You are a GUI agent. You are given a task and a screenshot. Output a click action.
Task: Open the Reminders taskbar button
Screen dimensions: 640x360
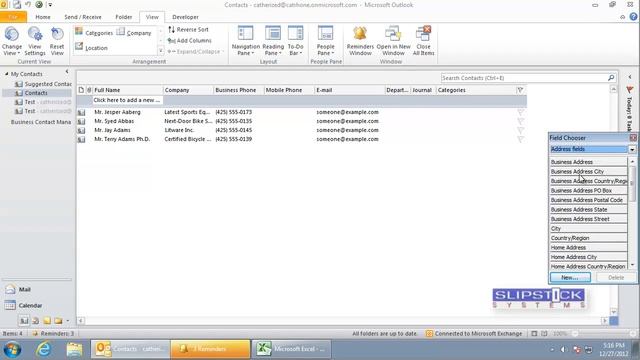(210, 349)
